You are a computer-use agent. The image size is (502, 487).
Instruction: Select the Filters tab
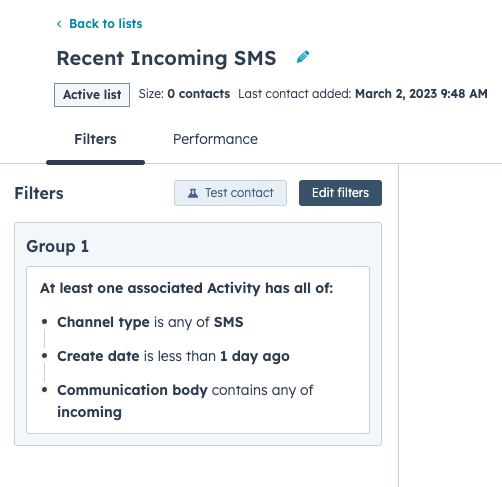click(95, 139)
